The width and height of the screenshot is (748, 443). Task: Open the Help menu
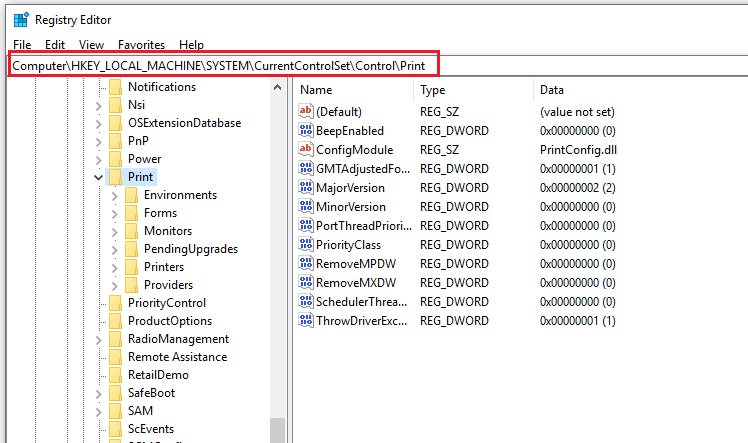[191, 45]
